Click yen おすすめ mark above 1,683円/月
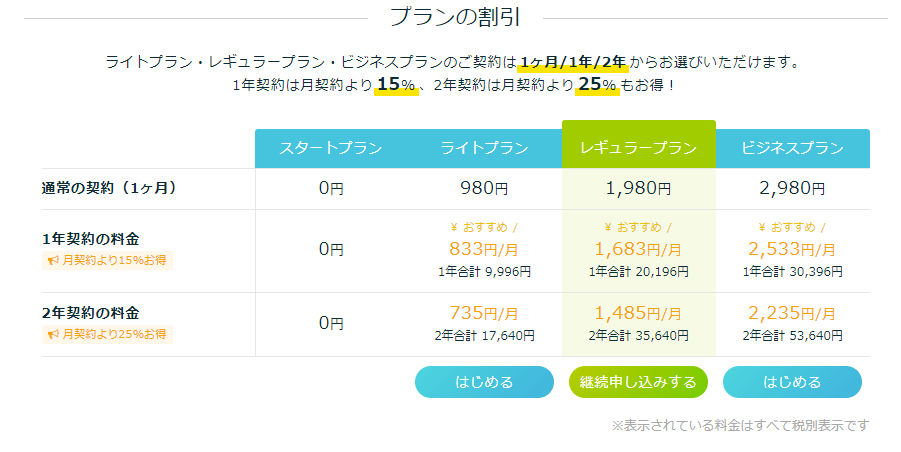This screenshot has height=452, width=901. coord(638,227)
